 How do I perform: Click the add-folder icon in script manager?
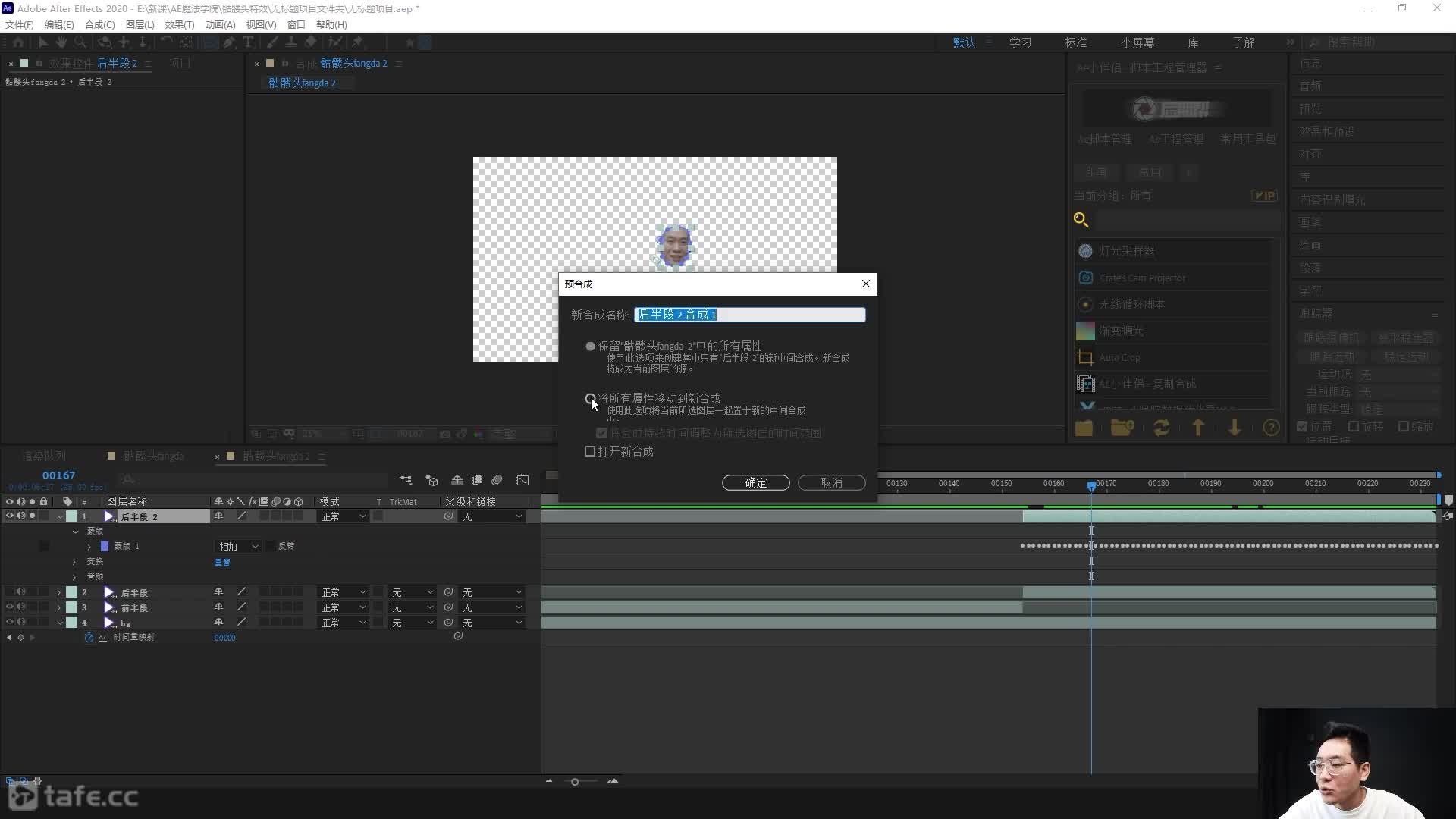tap(1122, 428)
